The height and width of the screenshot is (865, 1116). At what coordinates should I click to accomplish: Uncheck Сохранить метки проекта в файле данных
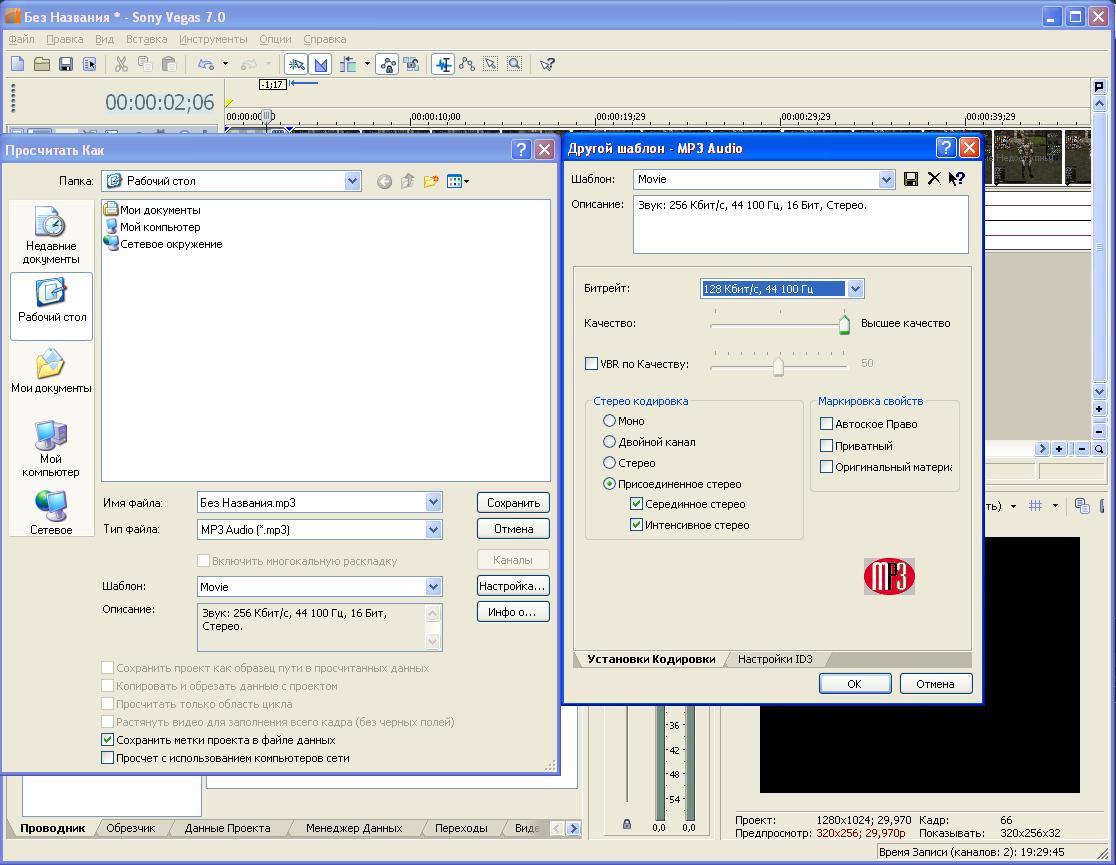[x=107, y=740]
